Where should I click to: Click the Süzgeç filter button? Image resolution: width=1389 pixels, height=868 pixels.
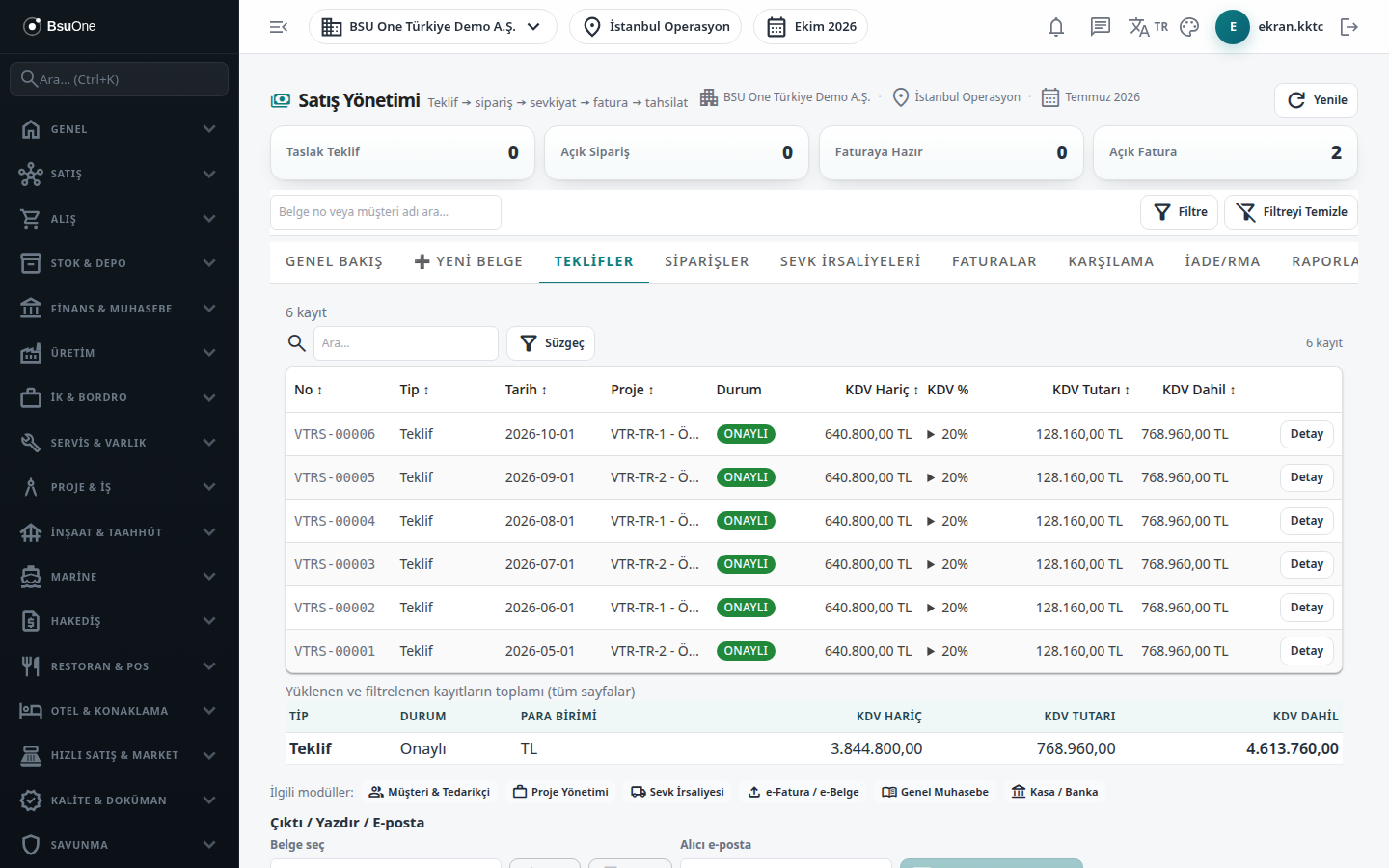[551, 343]
